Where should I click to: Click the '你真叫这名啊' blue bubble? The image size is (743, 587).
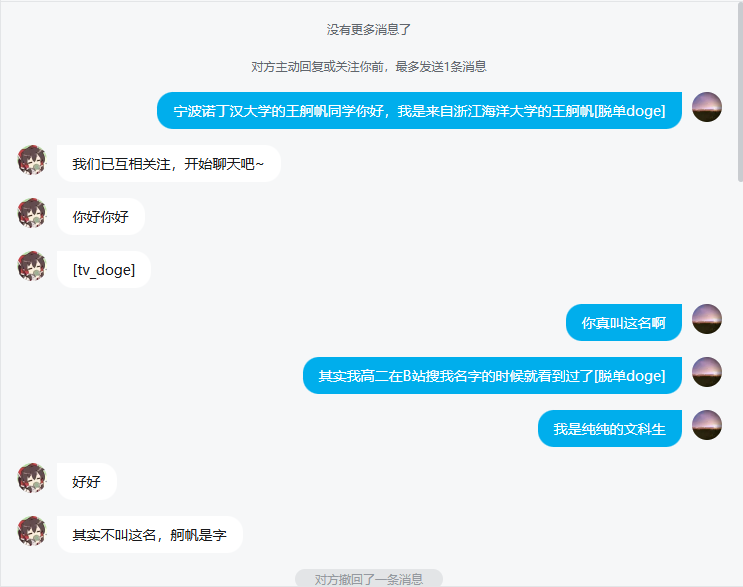[624, 322]
